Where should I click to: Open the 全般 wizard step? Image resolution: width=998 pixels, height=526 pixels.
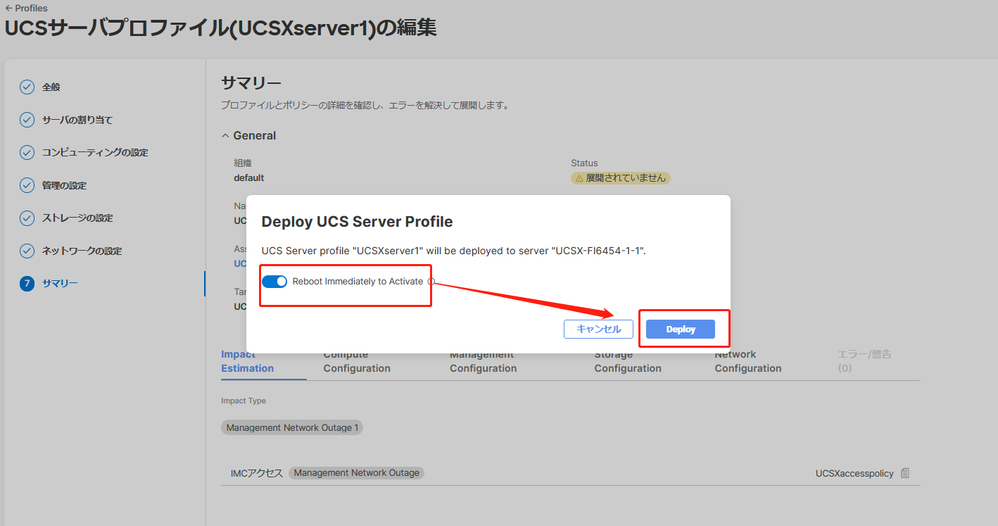click(51, 87)
